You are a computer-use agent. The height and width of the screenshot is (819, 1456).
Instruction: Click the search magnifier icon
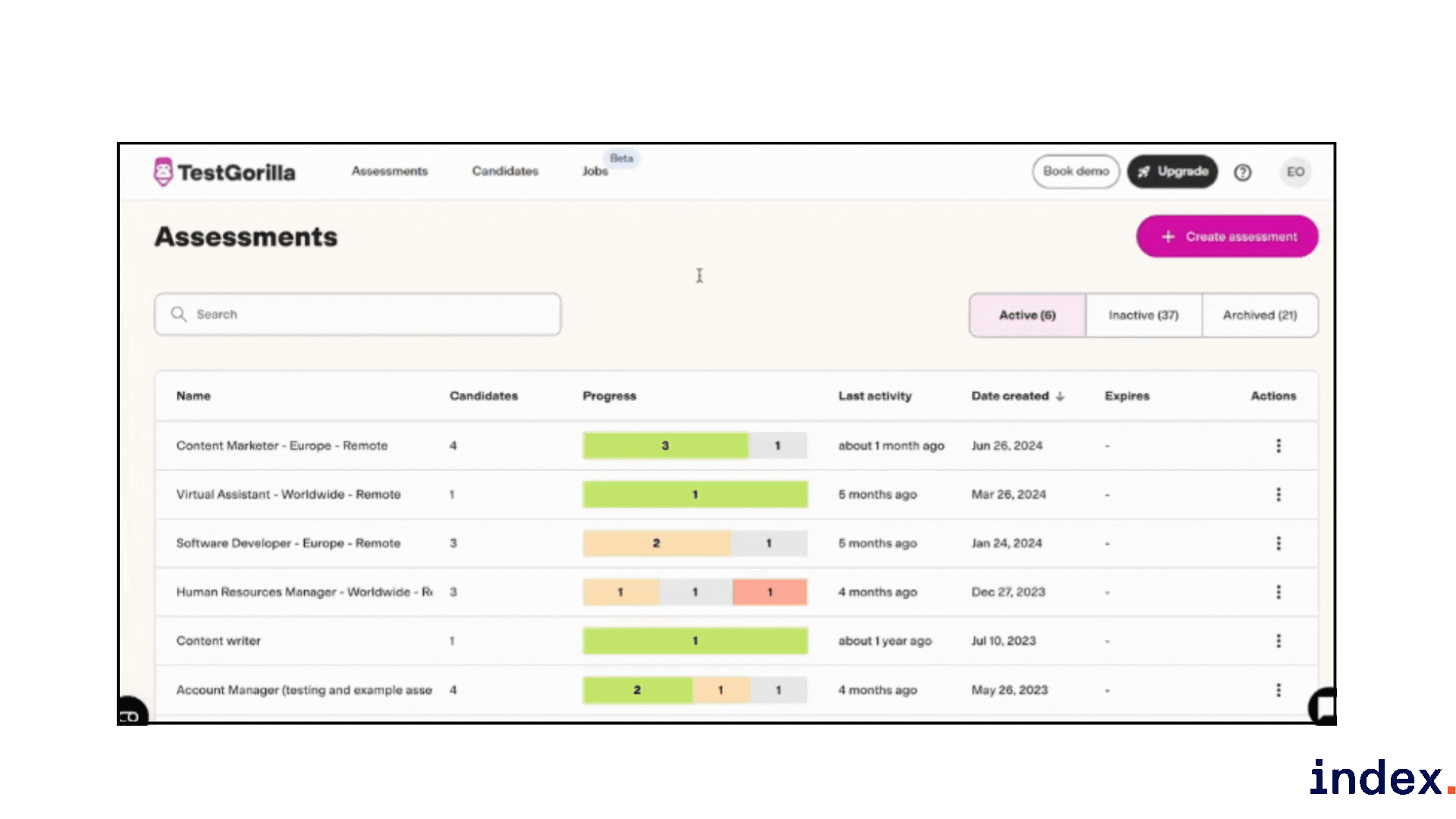point(178,314)
